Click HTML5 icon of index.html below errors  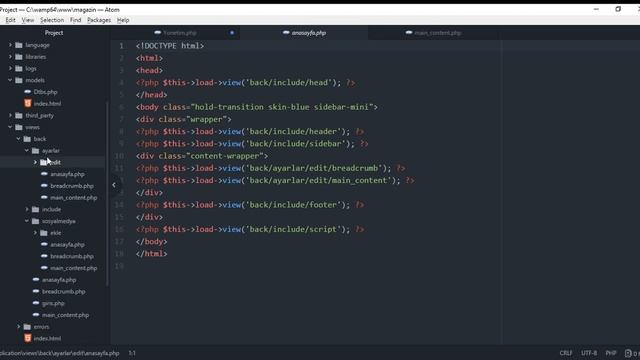(x=28, y=338)
